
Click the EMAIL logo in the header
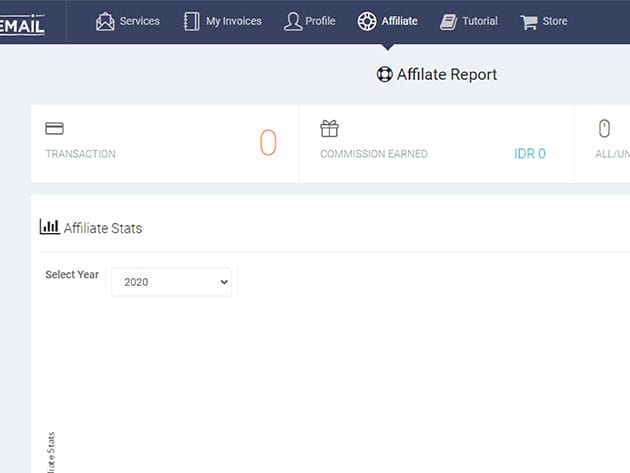[22, 22]
